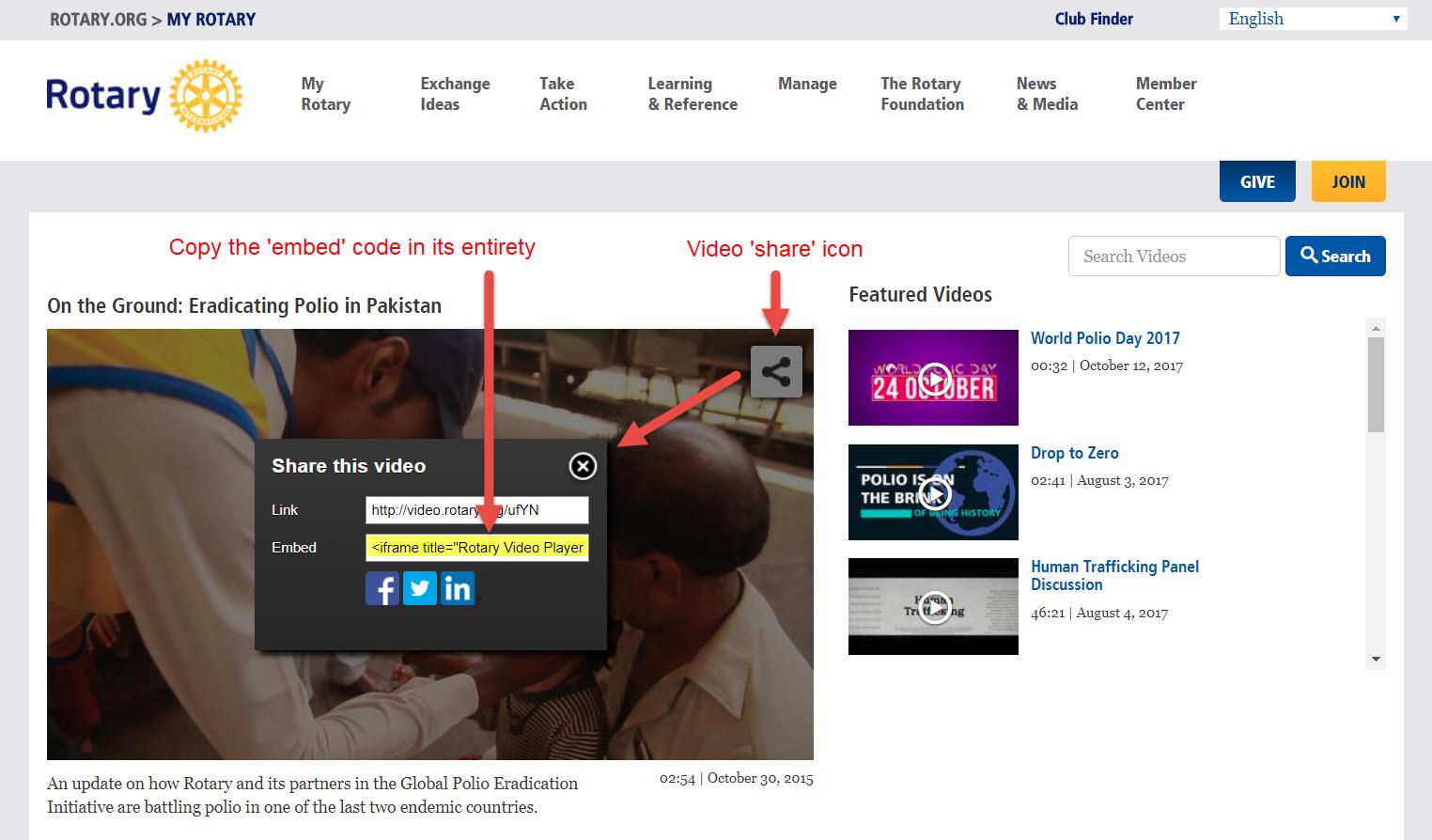The image size is (1432, 840).
Task: Open the Learning & Reference menu
Action: (x=693, y=94)
